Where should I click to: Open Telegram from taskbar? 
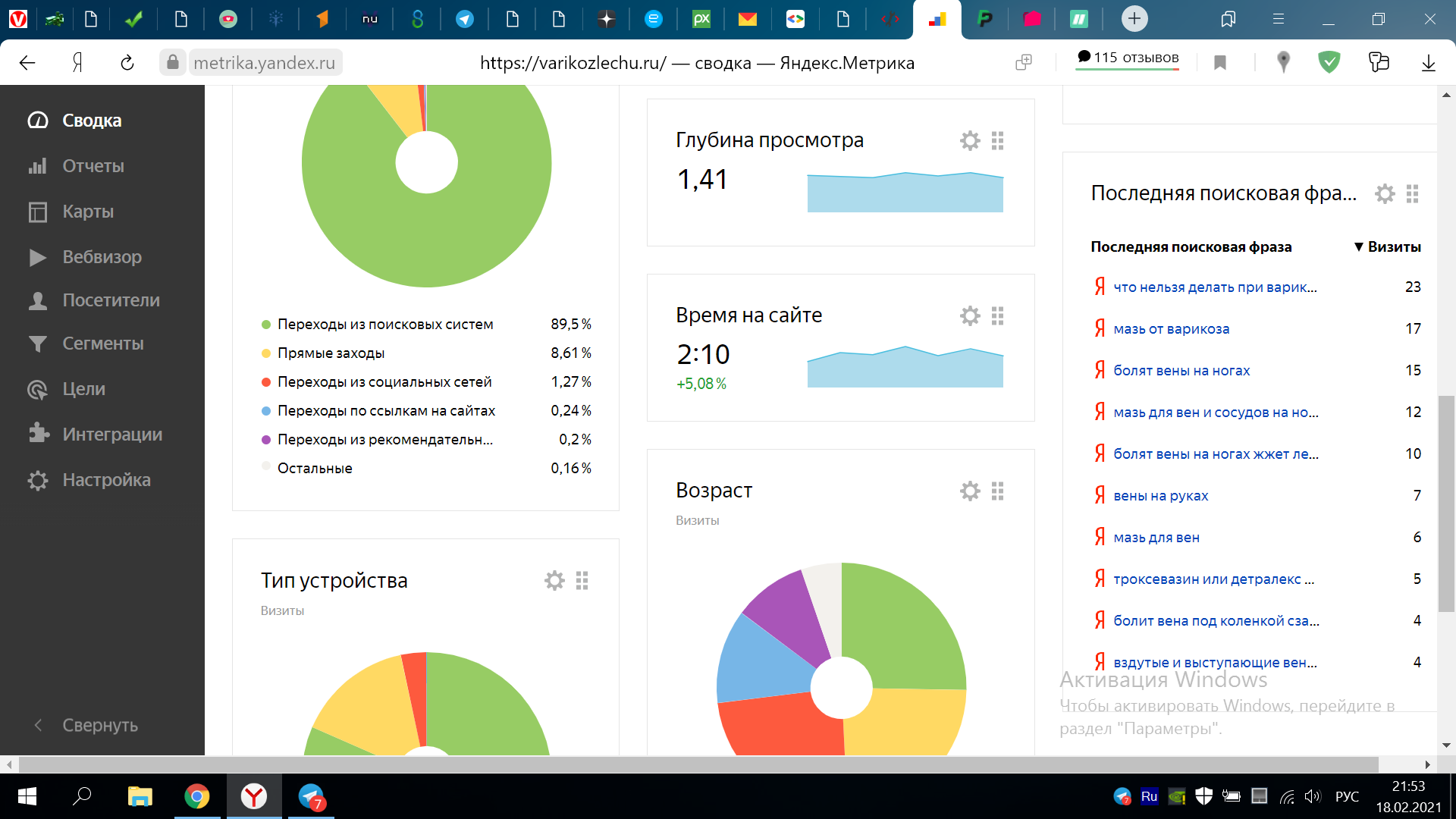pyautogui.click(x=311, y=796)
